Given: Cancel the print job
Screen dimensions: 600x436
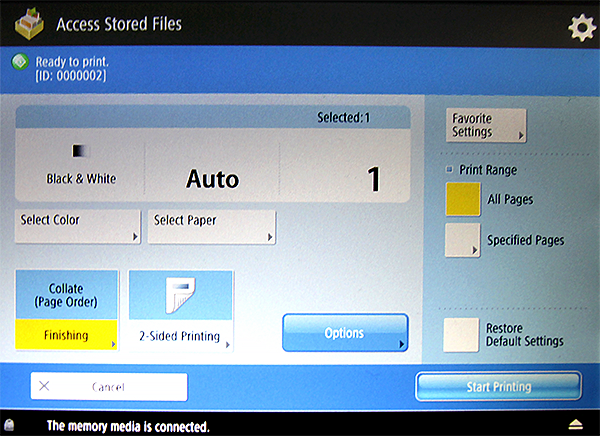Looking at the screenshot, I should (x=109, y=387).
